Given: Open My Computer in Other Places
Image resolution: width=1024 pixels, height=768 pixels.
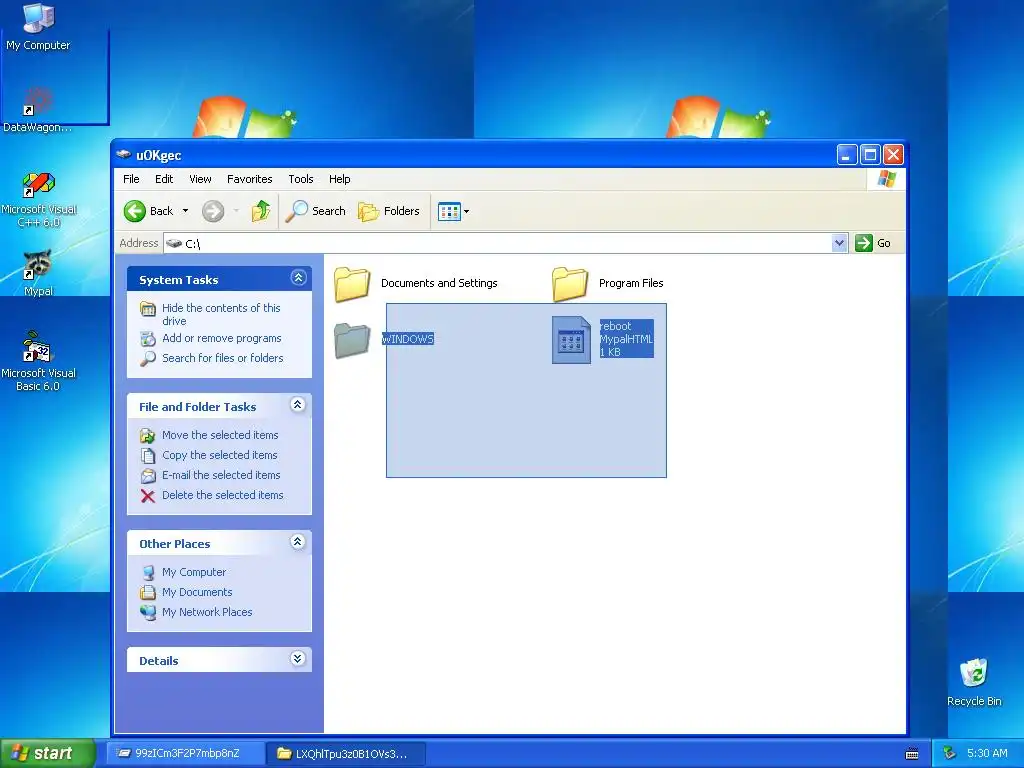Looking at the screenshot, I should click(194, 572).
